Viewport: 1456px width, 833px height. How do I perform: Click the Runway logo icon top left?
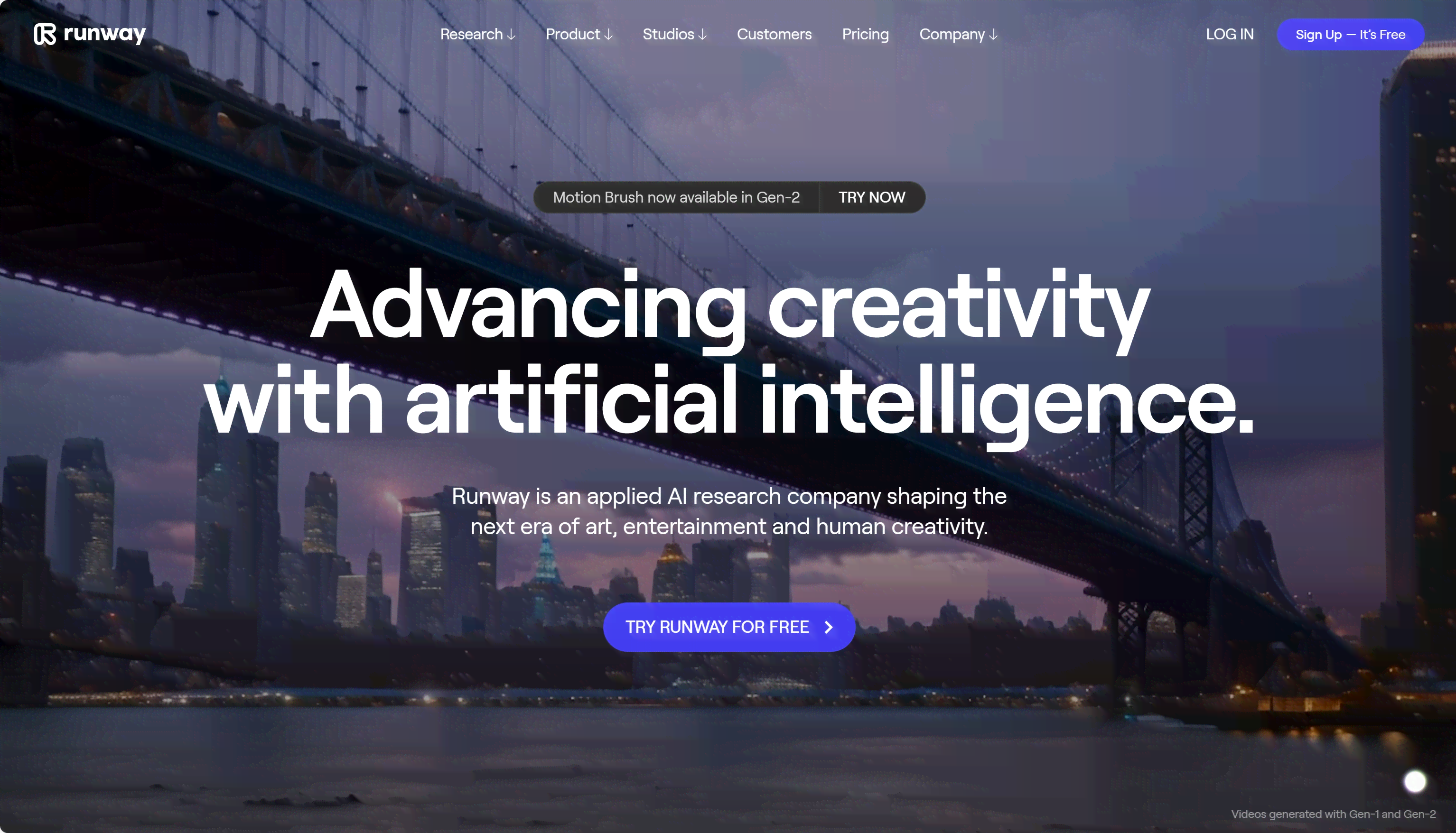(x=44, y=33)
